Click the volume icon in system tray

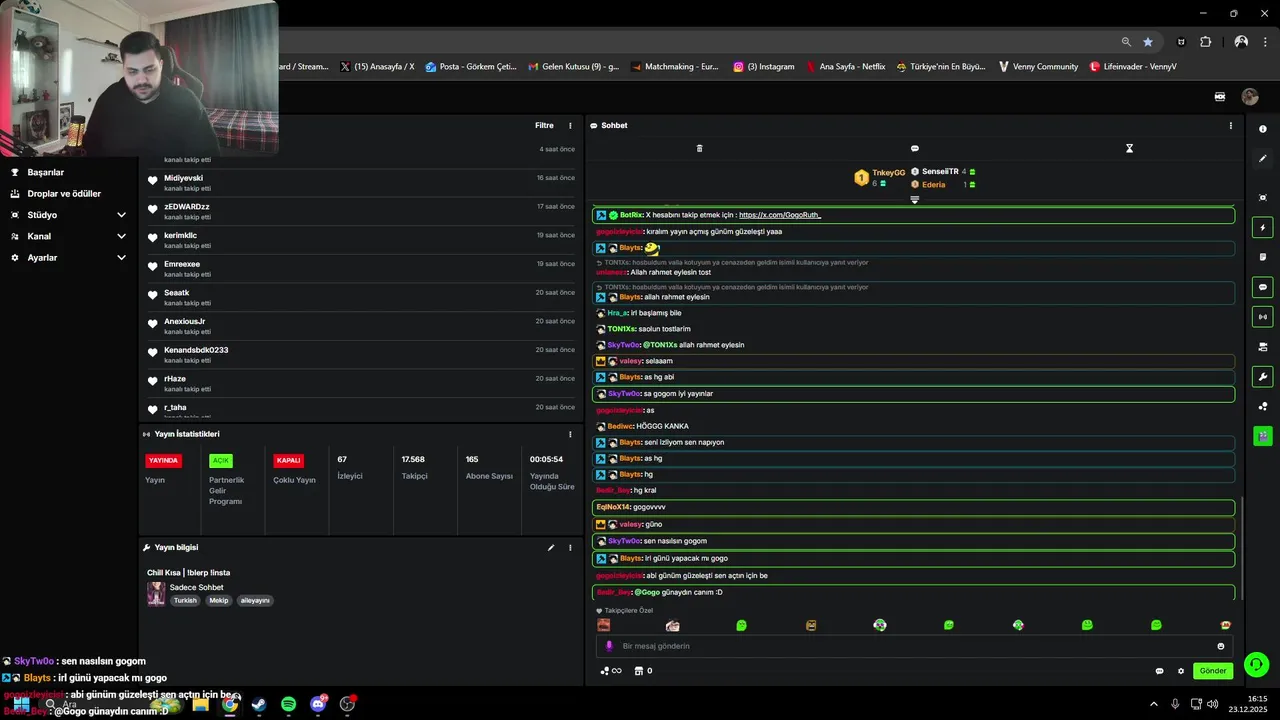(1213, 704)
